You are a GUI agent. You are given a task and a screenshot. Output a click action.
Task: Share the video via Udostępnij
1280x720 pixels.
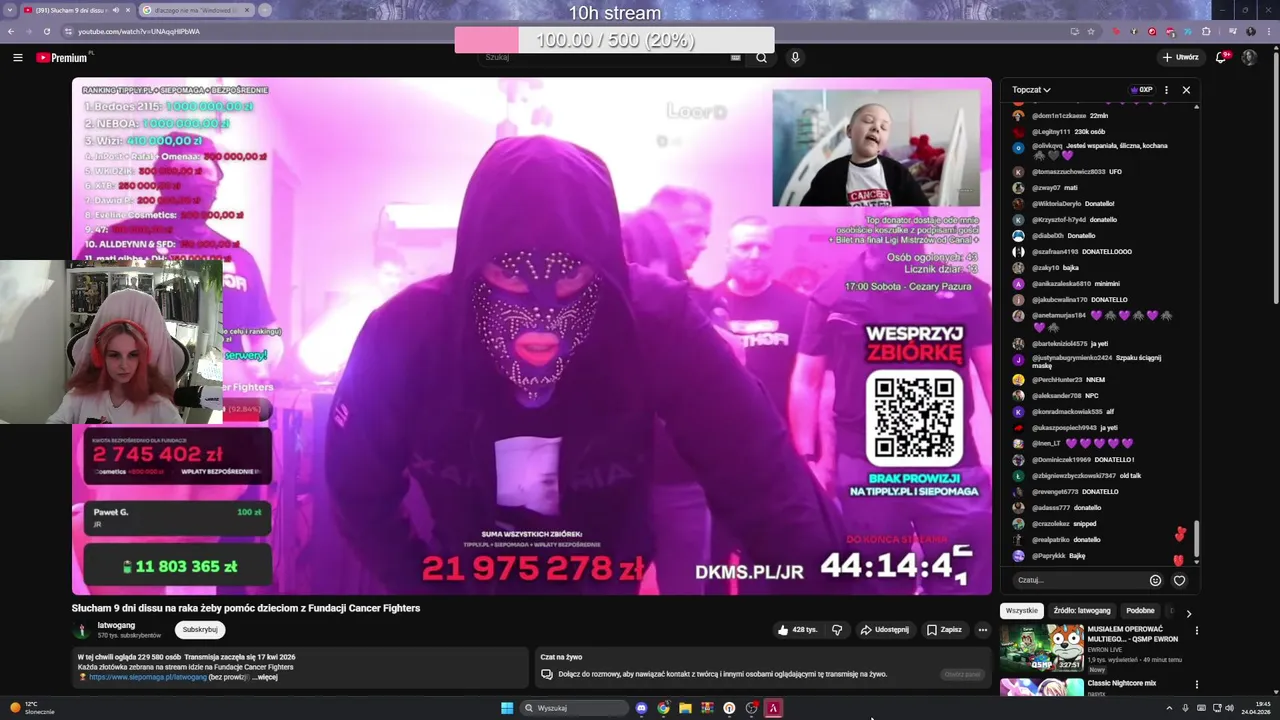(x=885, y=630)
